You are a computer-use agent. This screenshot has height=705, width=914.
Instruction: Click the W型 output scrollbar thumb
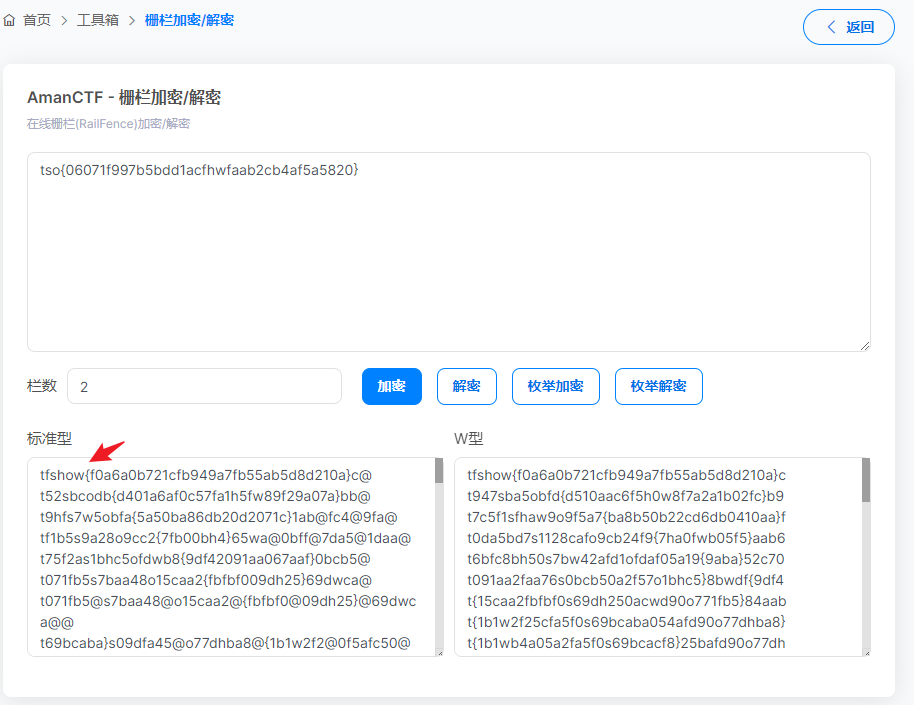point(866,480)
